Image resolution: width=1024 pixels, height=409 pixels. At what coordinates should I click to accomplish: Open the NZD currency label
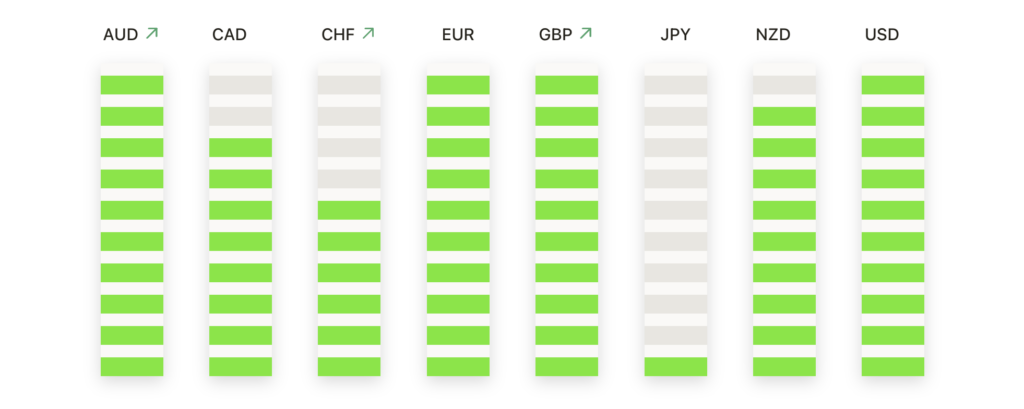[x=773, y=35]
